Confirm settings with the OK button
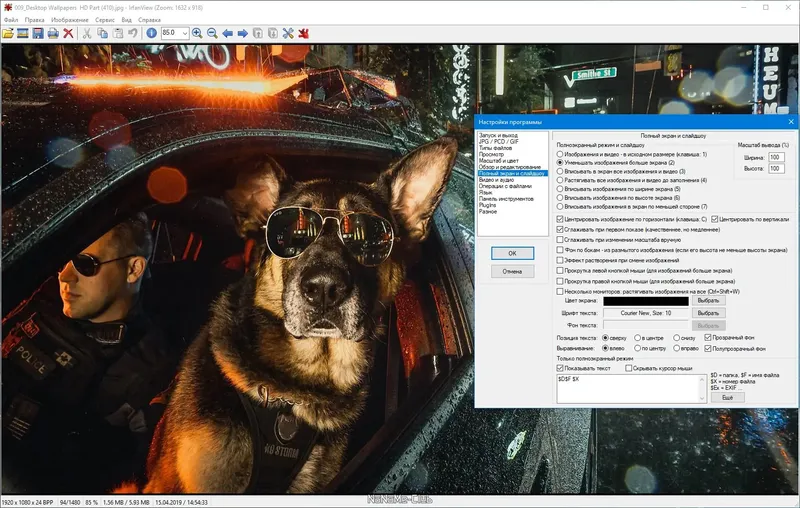 [x=512, y=253]
